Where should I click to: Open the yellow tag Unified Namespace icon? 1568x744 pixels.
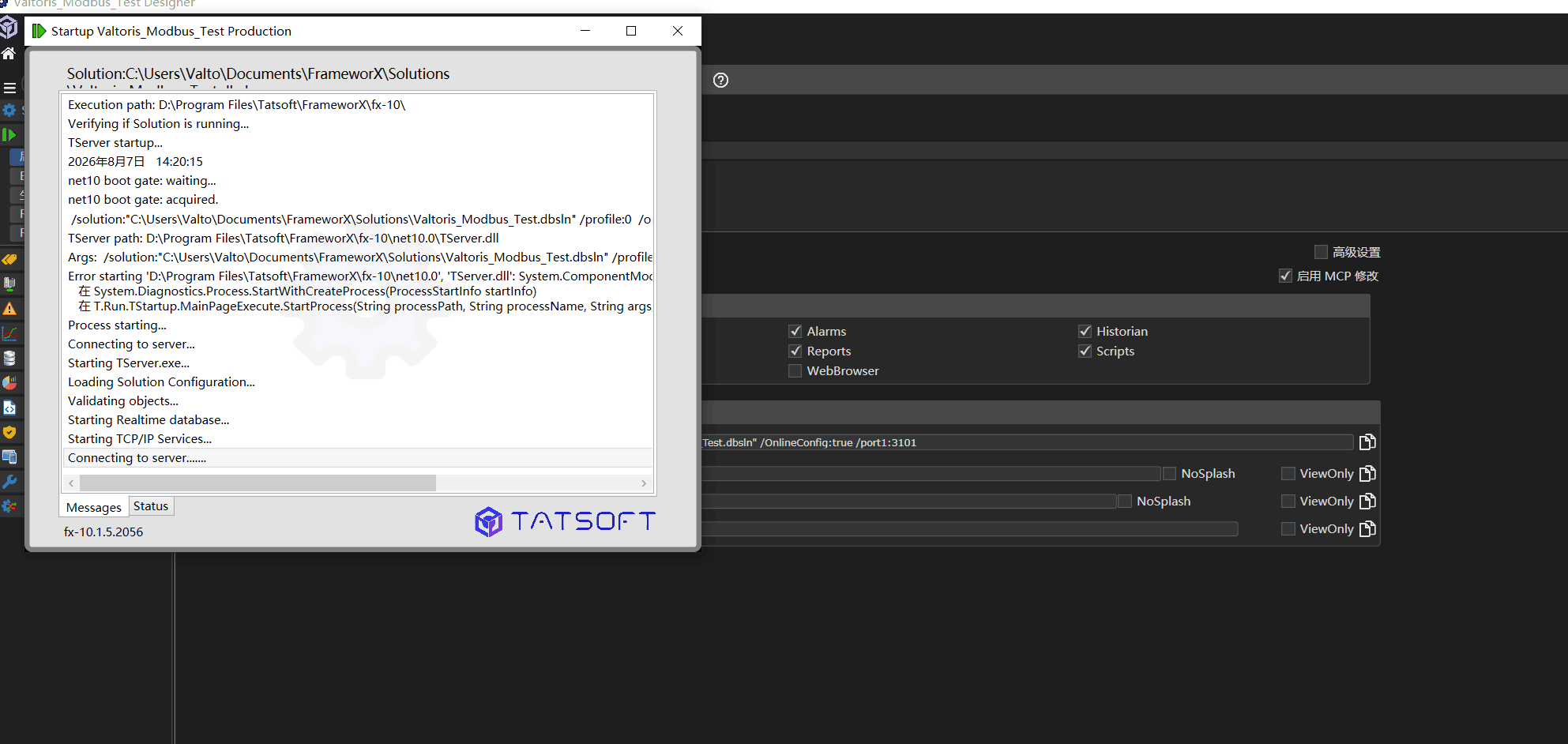[9, 259]
